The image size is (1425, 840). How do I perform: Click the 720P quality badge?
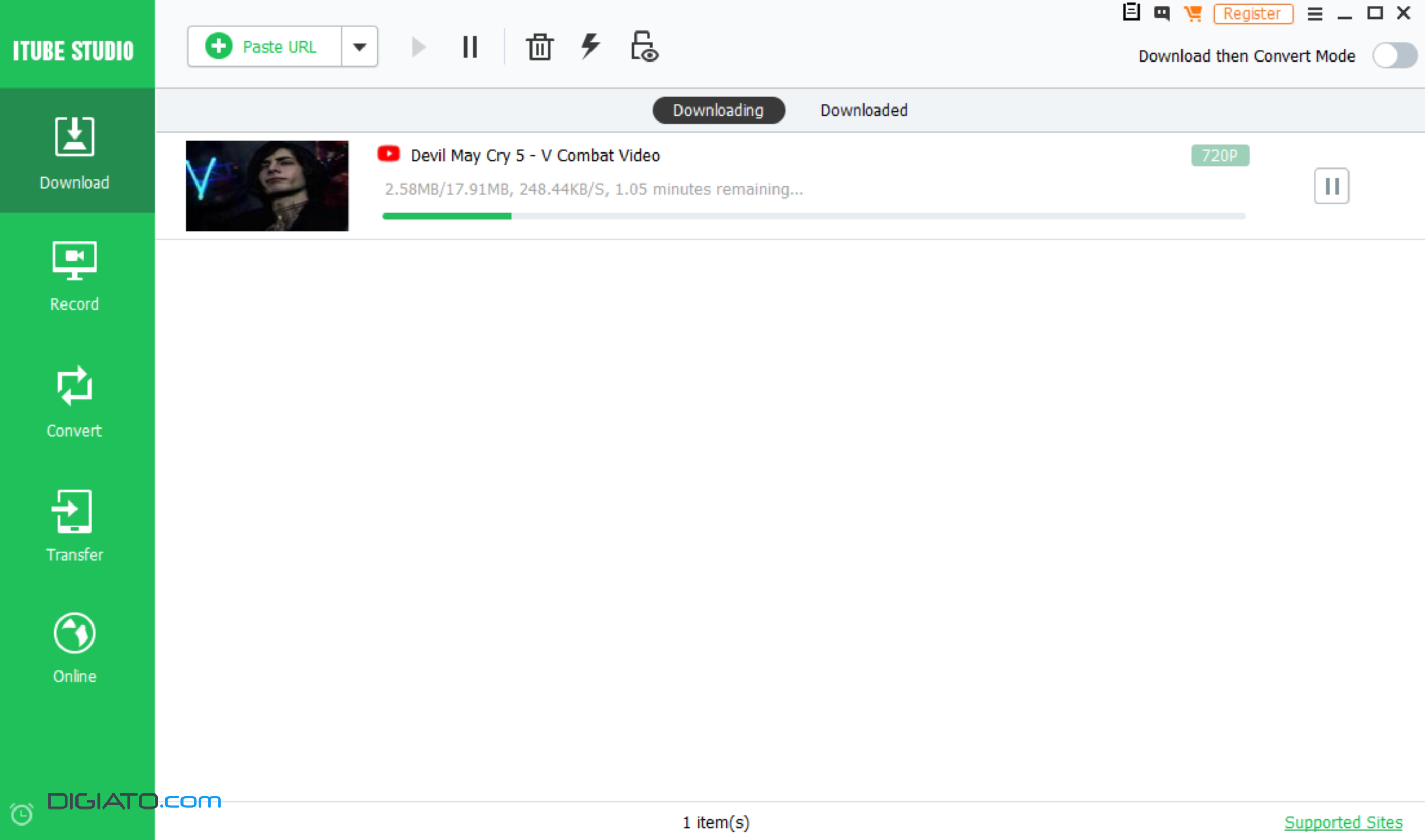pyautogui.click(x=1220, y=156)
